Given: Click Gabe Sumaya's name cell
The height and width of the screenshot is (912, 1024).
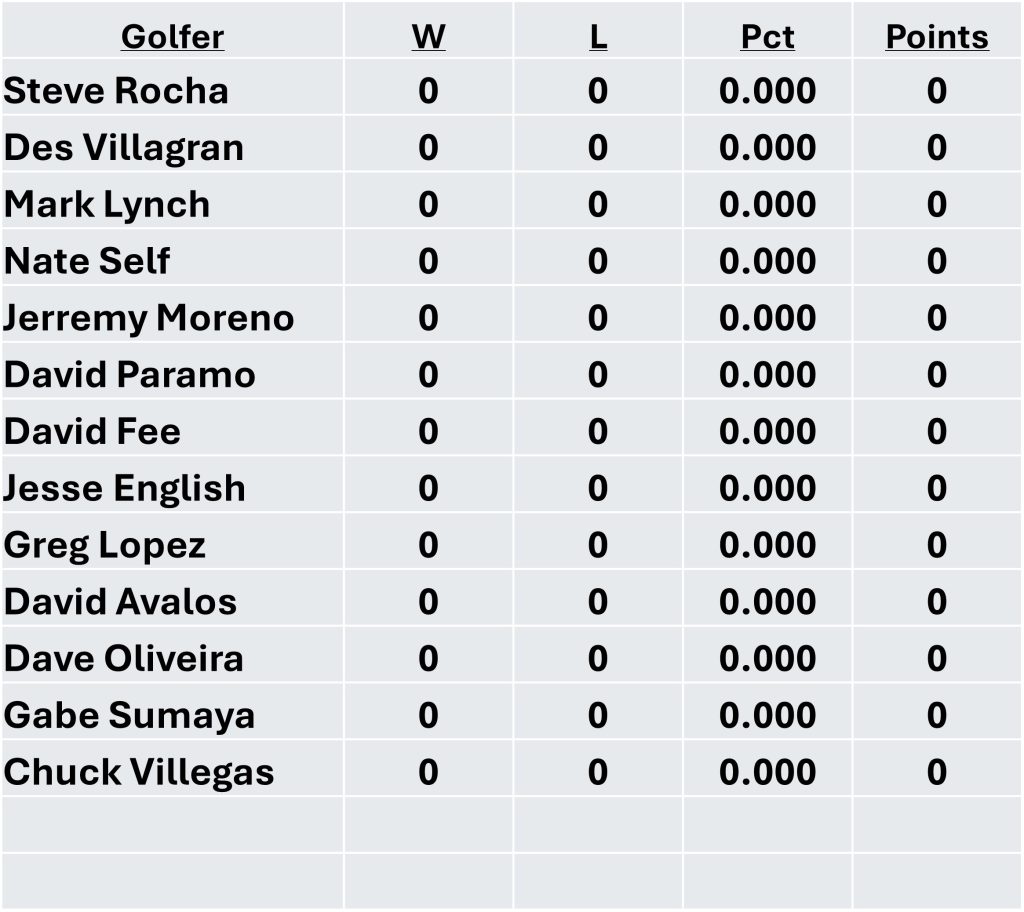Looking at the screenshot, I should 130,716.
